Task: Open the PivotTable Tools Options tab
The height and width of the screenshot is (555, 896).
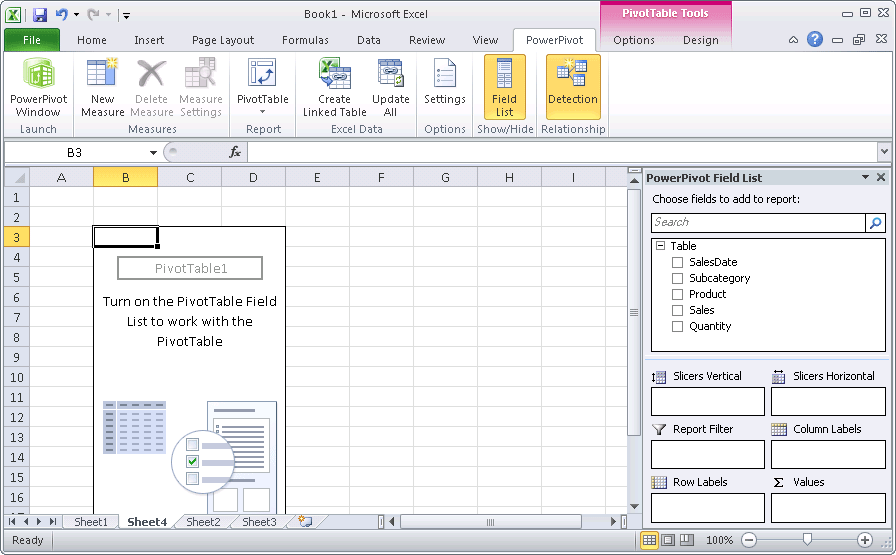Action: click(x=634, y=40)
